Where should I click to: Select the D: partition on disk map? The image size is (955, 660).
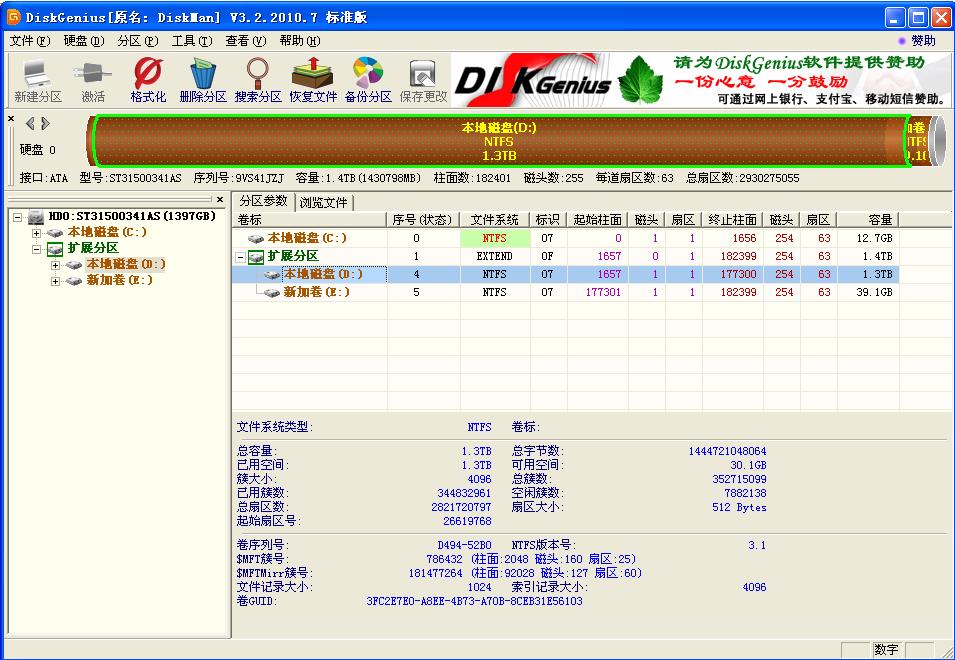(499, 141)
